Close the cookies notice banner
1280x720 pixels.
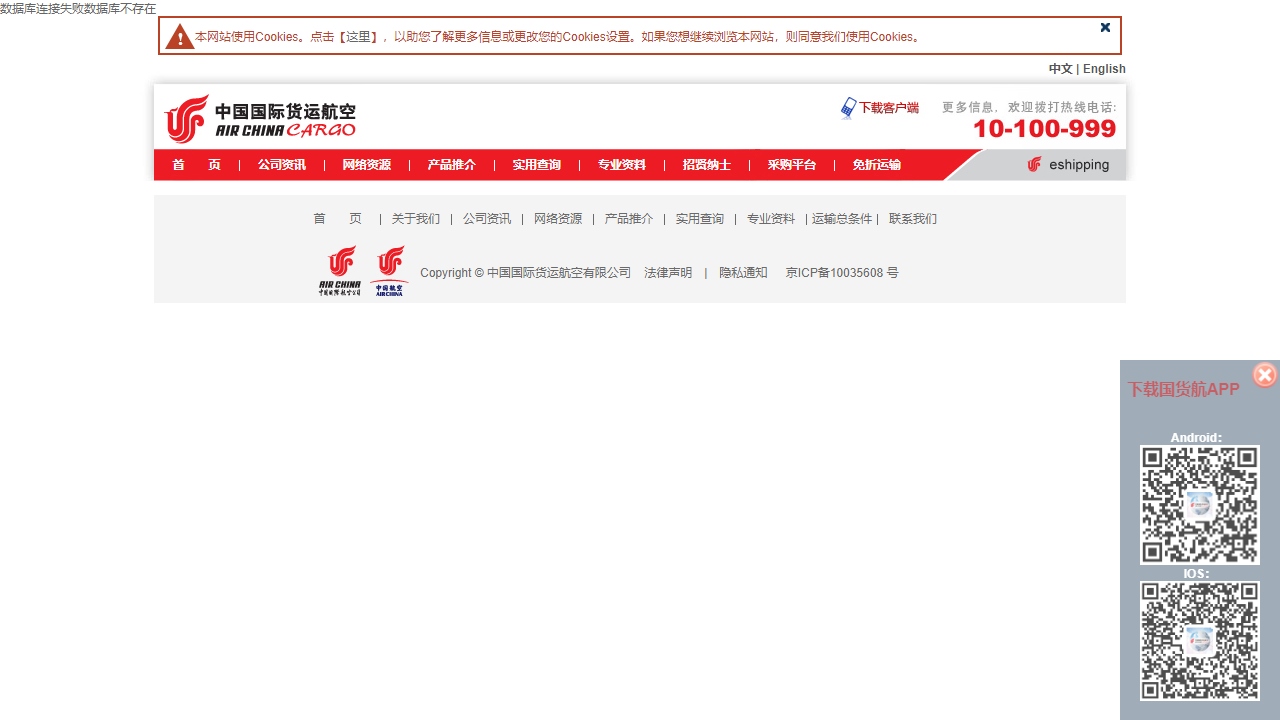click(x=1105, y=27)
